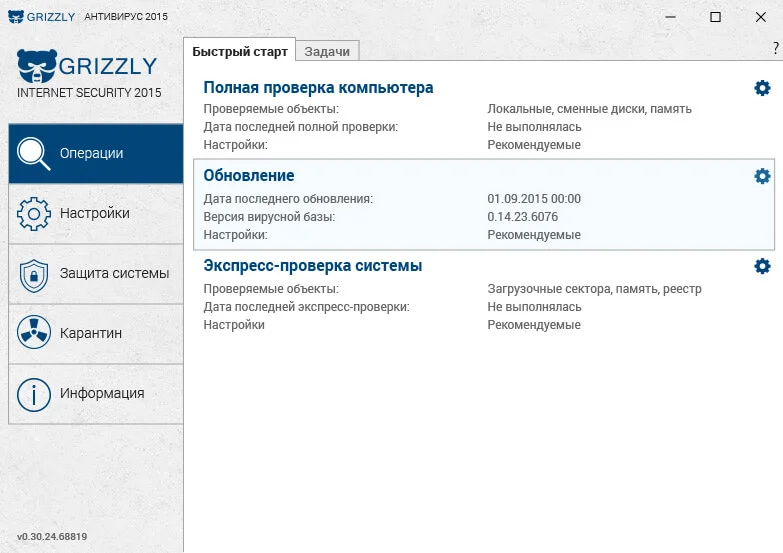Open Карантин section
The height and width of the screenshot is (553, 783).
[96, 334]
